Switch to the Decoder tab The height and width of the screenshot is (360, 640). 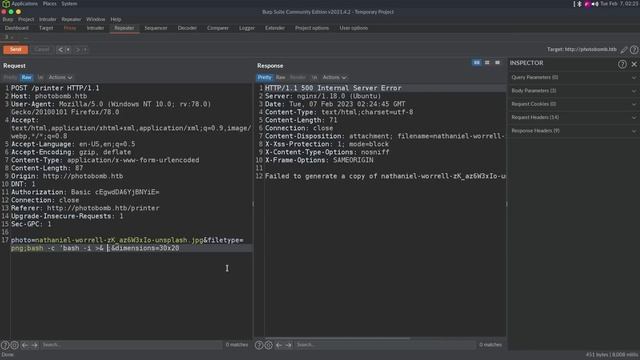(x=187, y=28)
